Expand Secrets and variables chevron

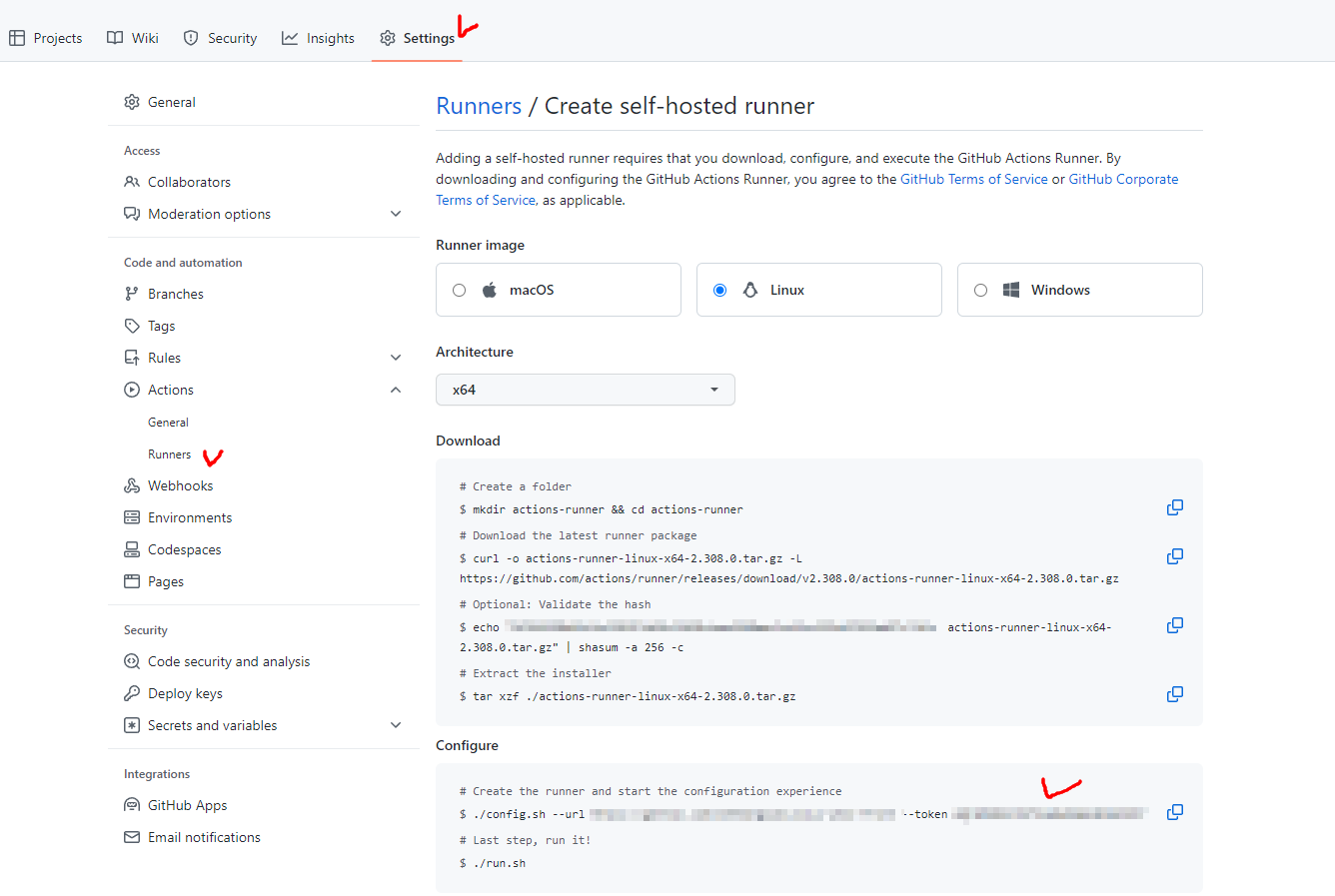pos(396,725)
